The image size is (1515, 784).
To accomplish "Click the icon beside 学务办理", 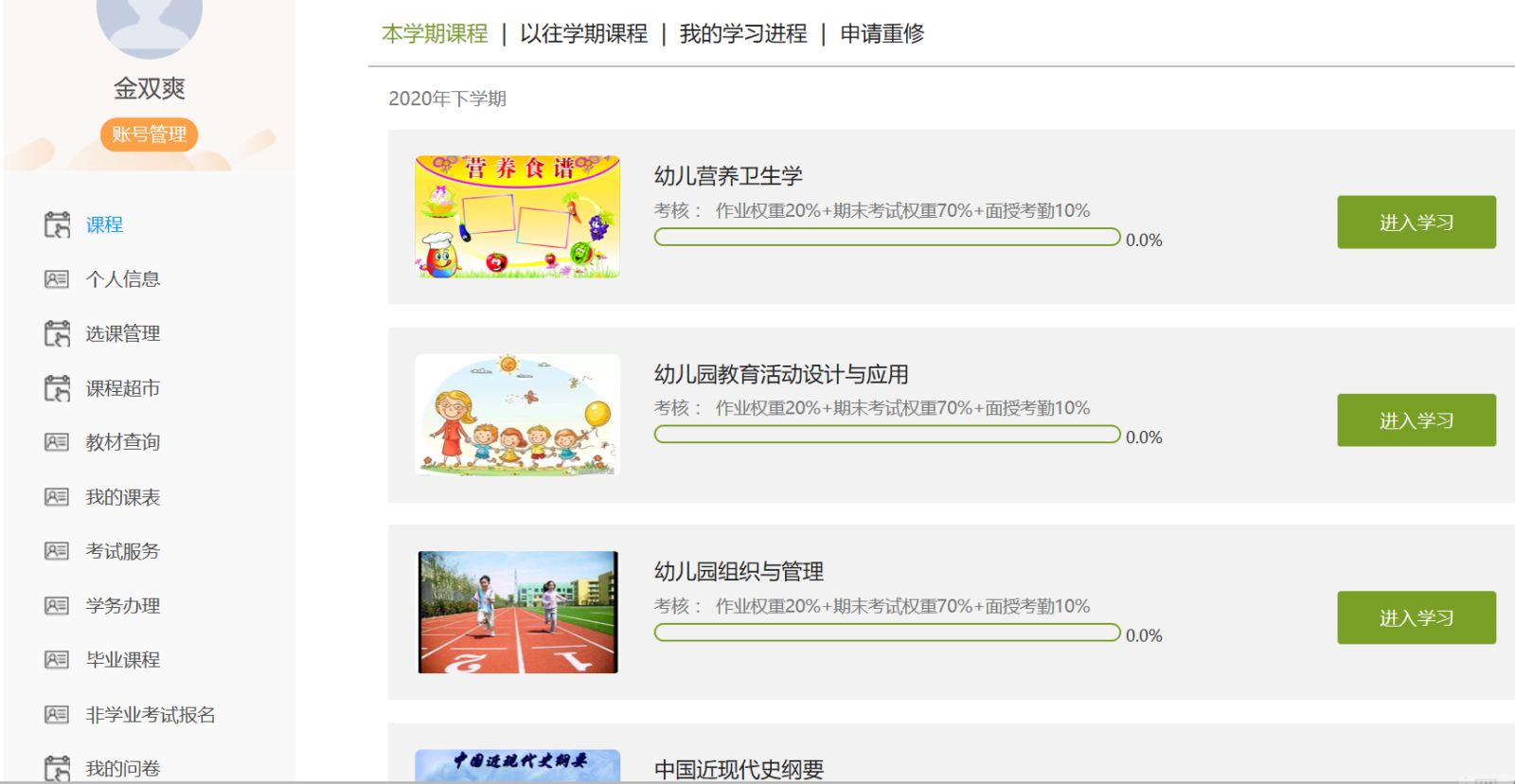I will (57, 606).
